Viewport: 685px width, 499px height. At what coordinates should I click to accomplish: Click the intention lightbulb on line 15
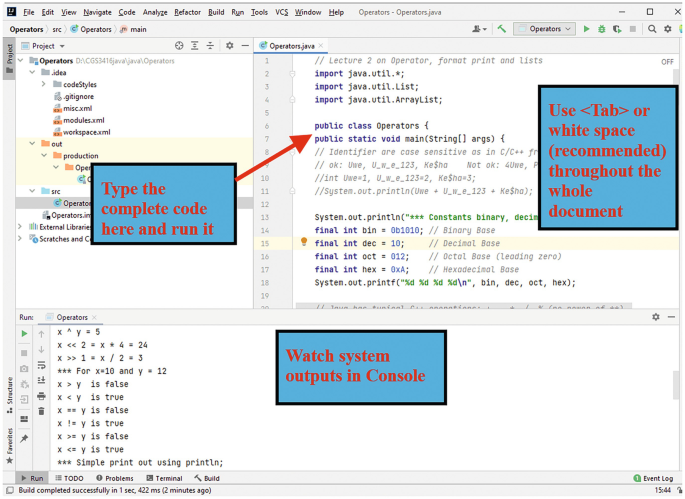click(x=304, y=242)
